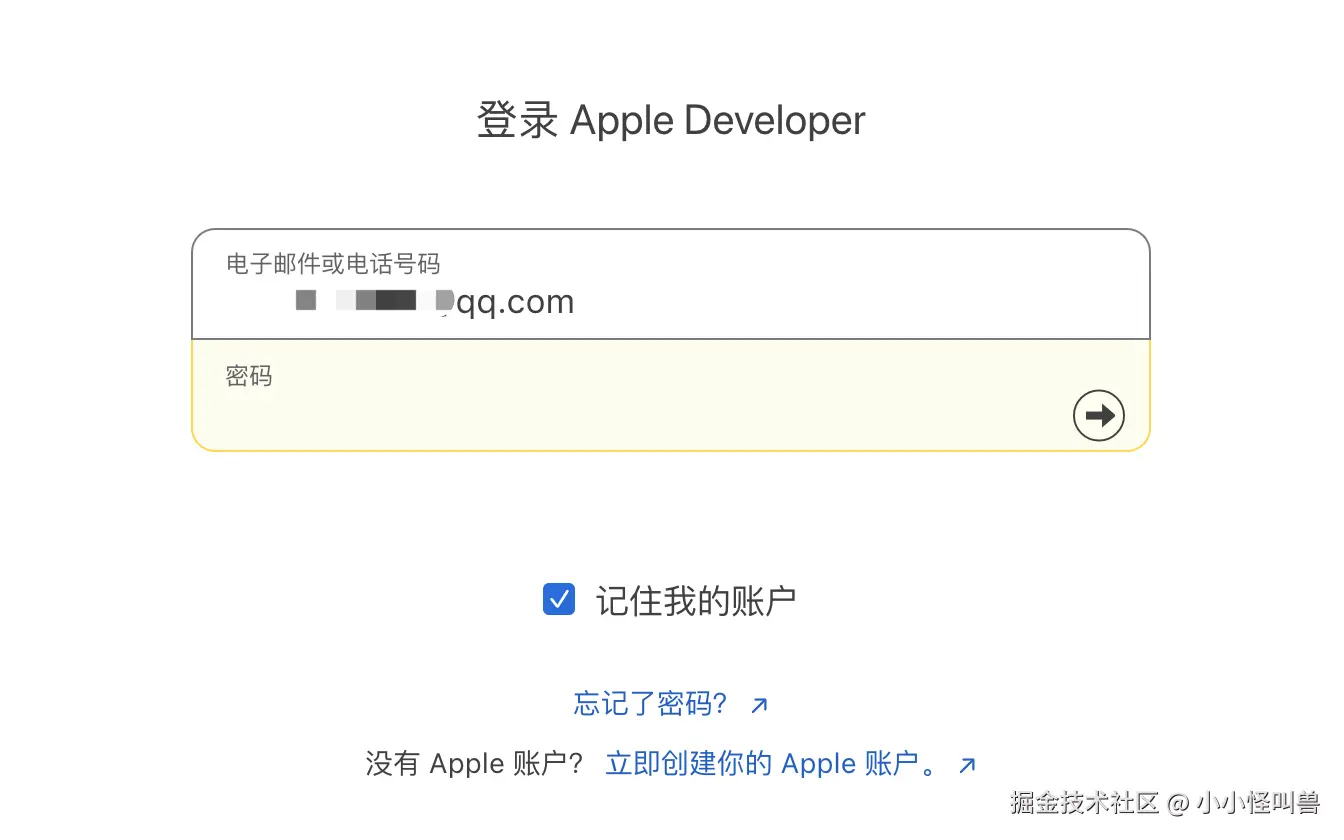1344x840 pixels.
Task: Focus the 密码 password field
Action: pos(671,395)
